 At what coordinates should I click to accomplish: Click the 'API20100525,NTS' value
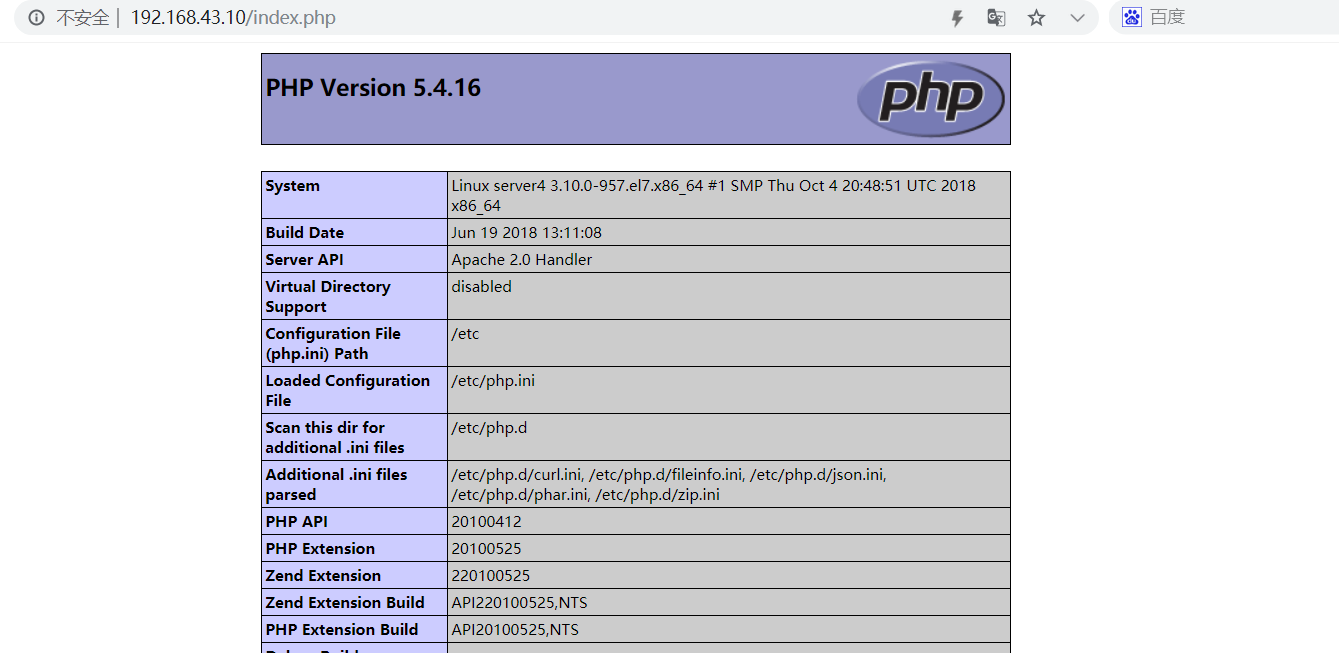click(515, 630)
